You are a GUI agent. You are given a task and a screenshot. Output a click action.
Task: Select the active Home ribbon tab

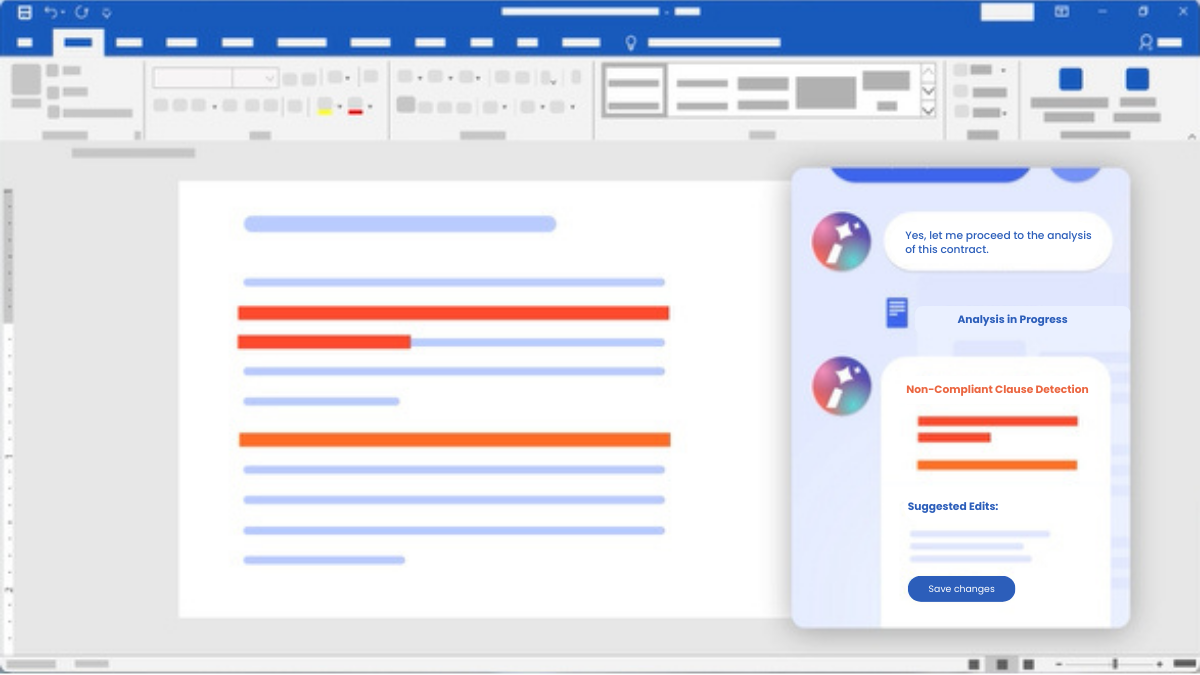tap(78, 43)
